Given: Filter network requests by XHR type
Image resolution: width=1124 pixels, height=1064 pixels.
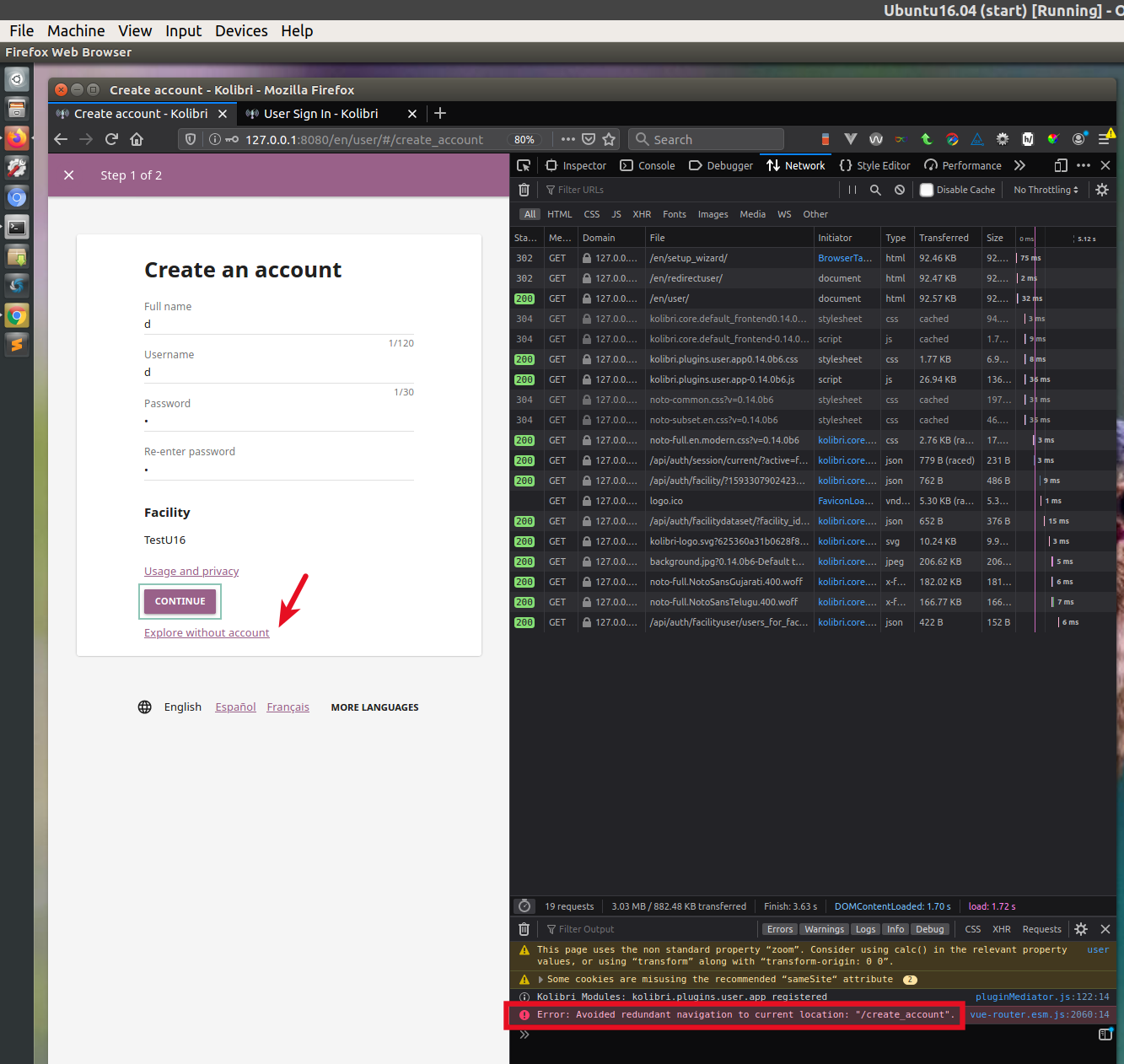Looking at the screenshot, I should pos(642,214).
